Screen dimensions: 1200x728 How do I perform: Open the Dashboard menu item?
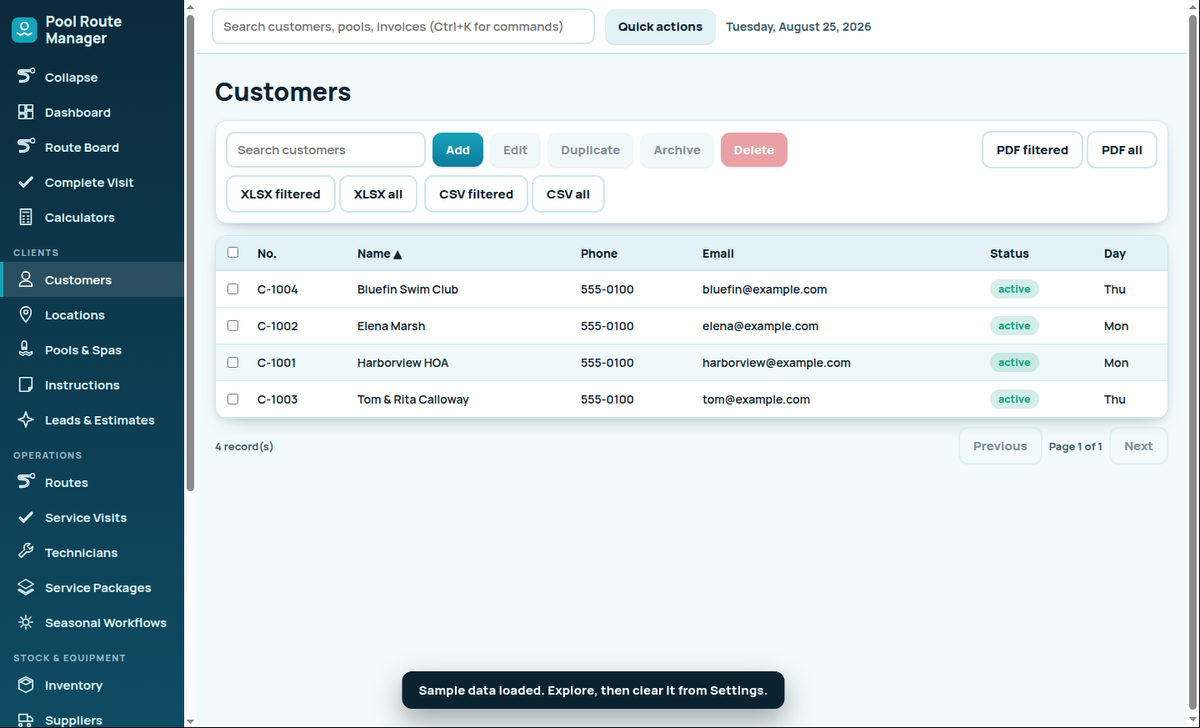click(x=92, y=112)
